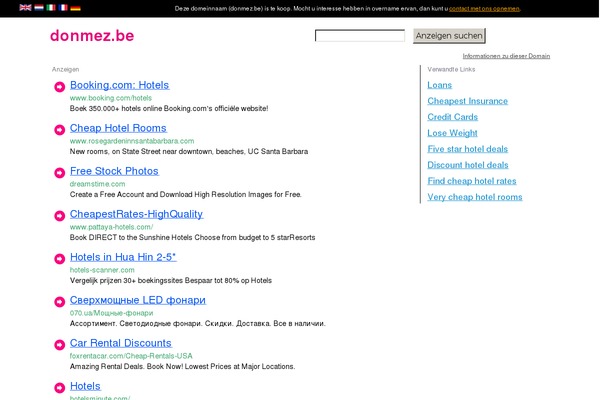Switch language with the German flag icon

pos(75,7)
